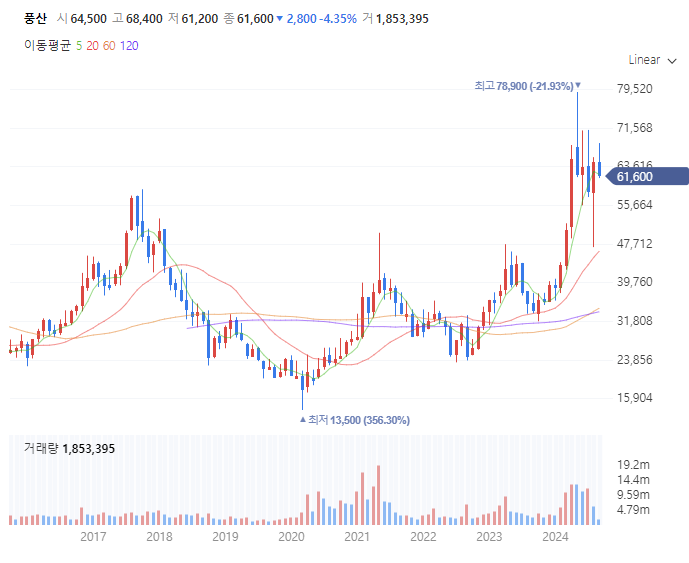The width and height of the screenshot is (689, 563).
Task: Click the 거래량 volume label
Action: [41, 448]
